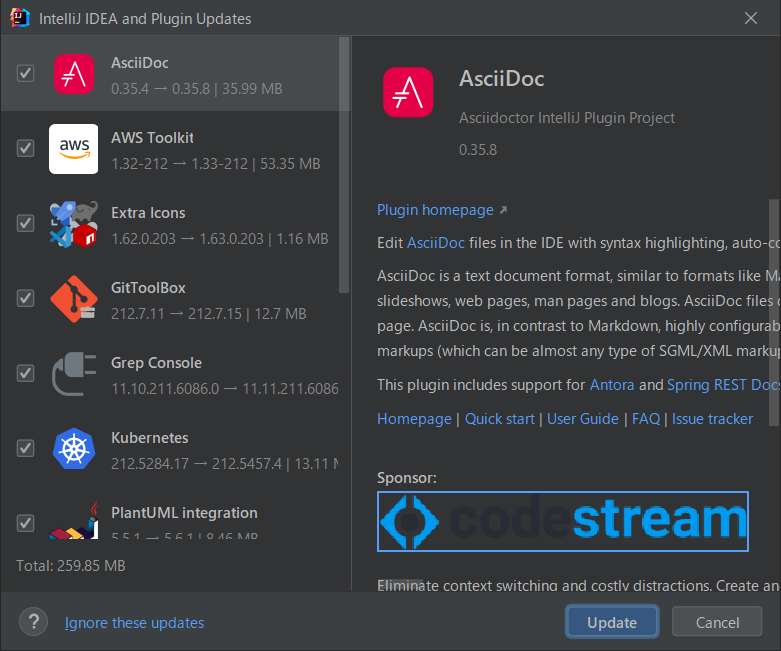Image resolution: width=781 pixels, height=651 pixels.
Task: Start the plugin Update
Action: (612, 622)
